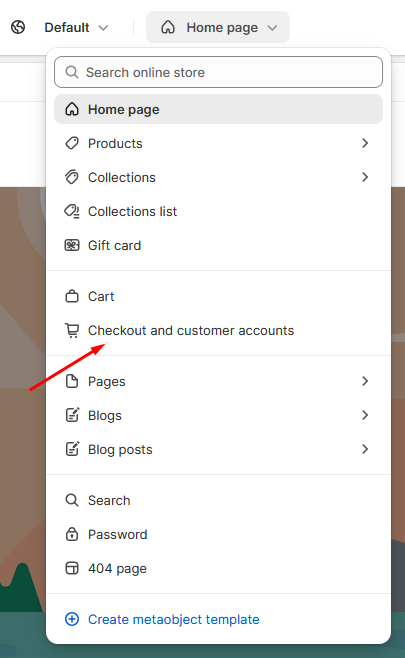Focus the Search online store field
The height and width of the screenshot is (658, 405).
pyautogui.click(x=218, y=72)
